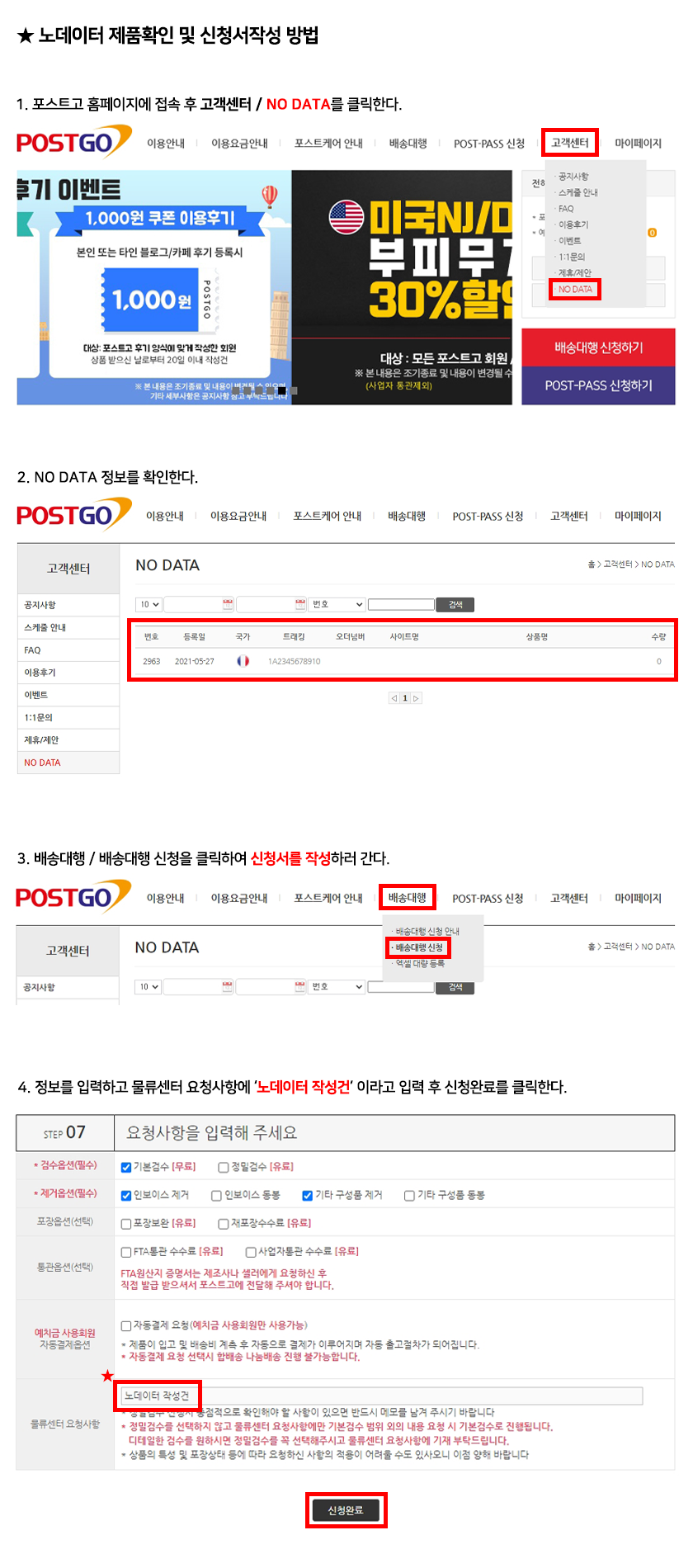The height and width of the screenshot is (1568, 693).
Task: Click the search keyword field in step 2
Action: tap(401, 605)
